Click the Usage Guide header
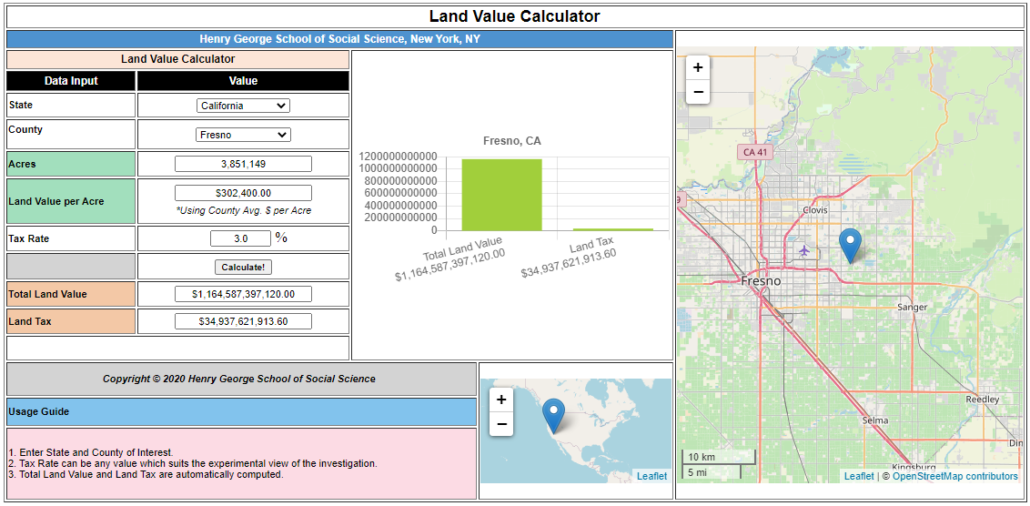The height and width of the screenshot is (506, 1030). tap(241, 412)
